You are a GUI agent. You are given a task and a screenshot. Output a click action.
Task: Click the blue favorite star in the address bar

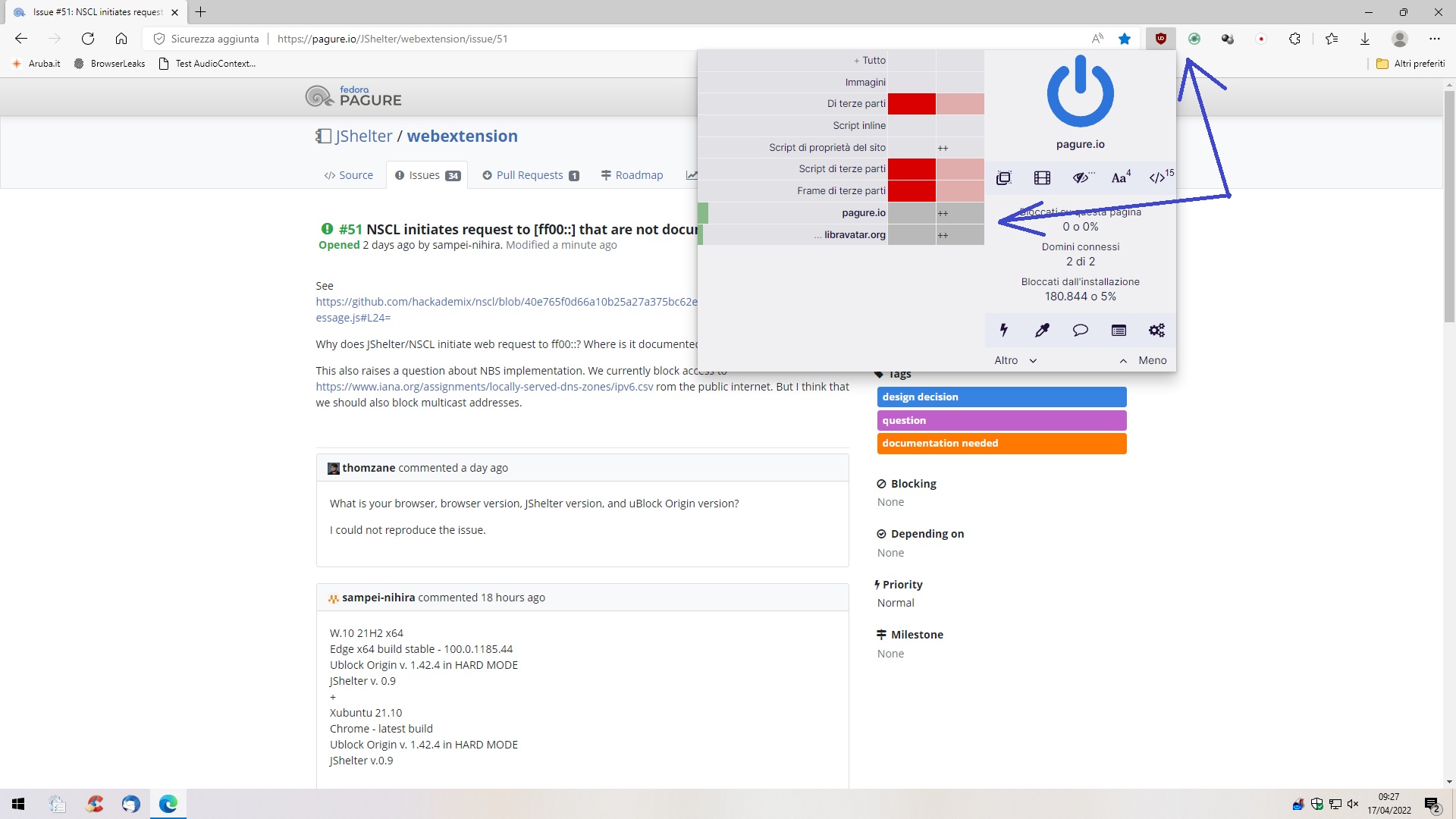pyautogui.click(x=1125, y=39)
